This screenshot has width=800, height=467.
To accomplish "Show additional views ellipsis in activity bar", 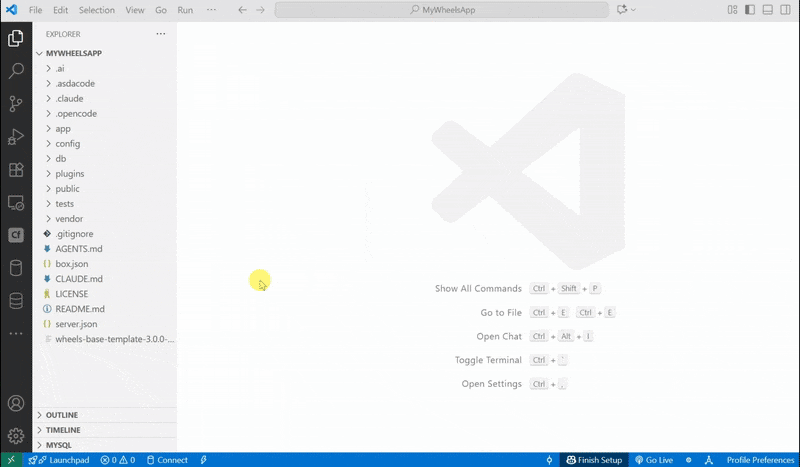I will coord(16,333).
